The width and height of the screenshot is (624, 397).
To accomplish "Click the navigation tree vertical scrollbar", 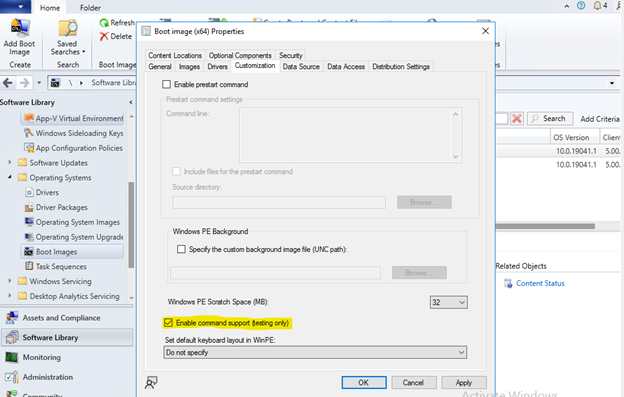I will pyautogui.click(x=131, y=225).
